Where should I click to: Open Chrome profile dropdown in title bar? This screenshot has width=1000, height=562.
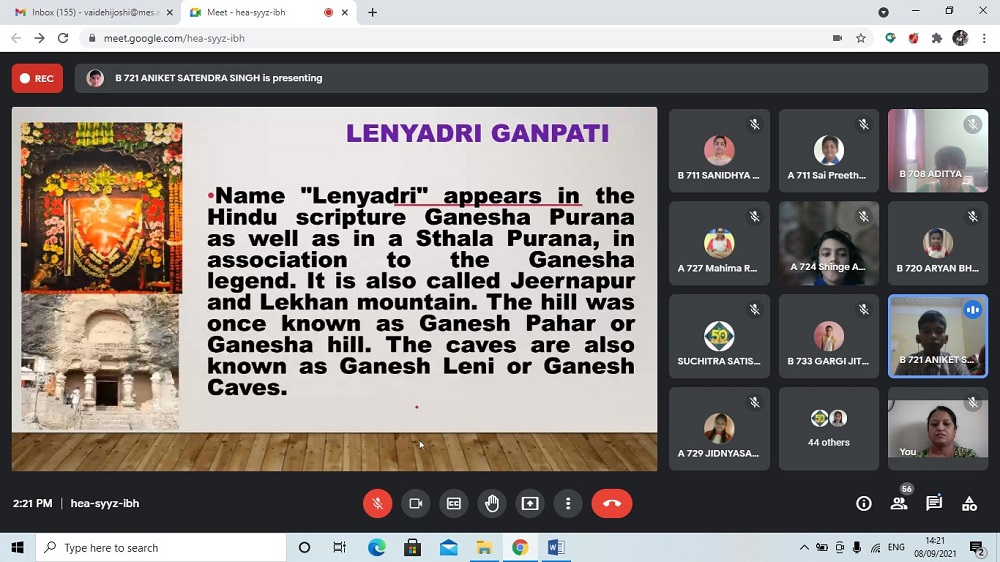click(883, 12)
